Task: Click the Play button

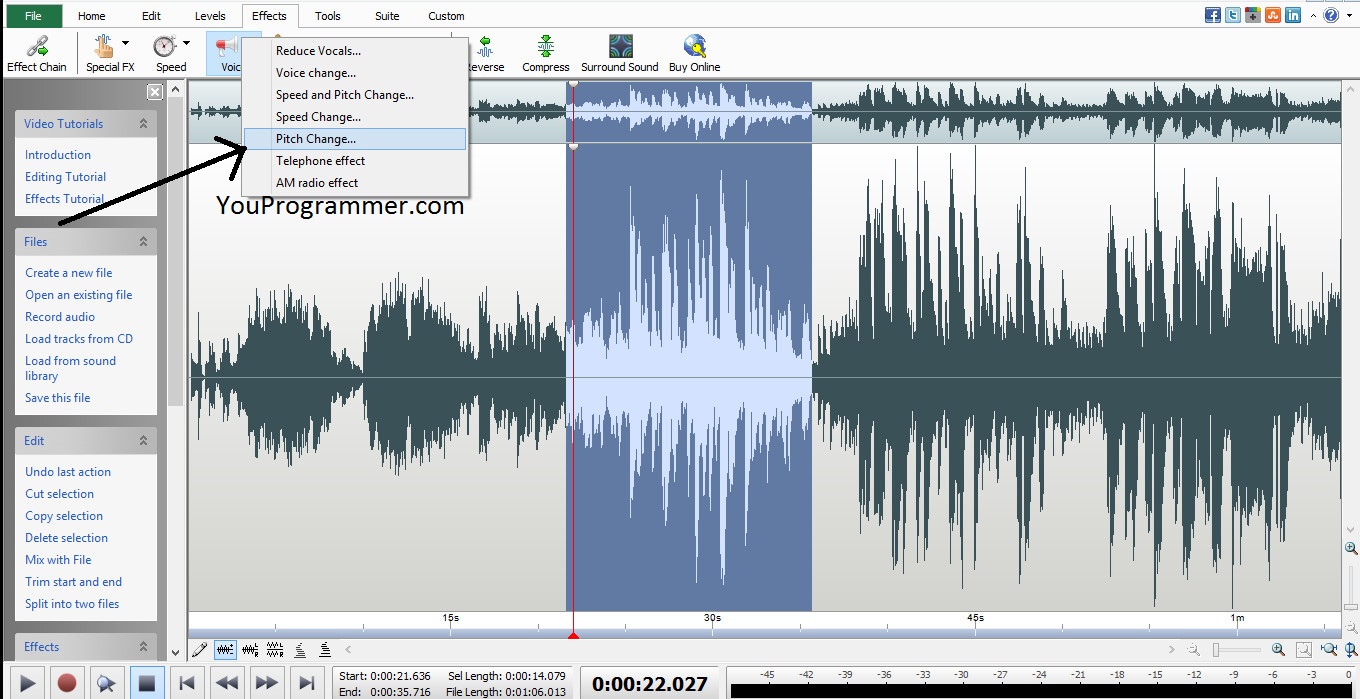Action: click(x=26, y=684)
